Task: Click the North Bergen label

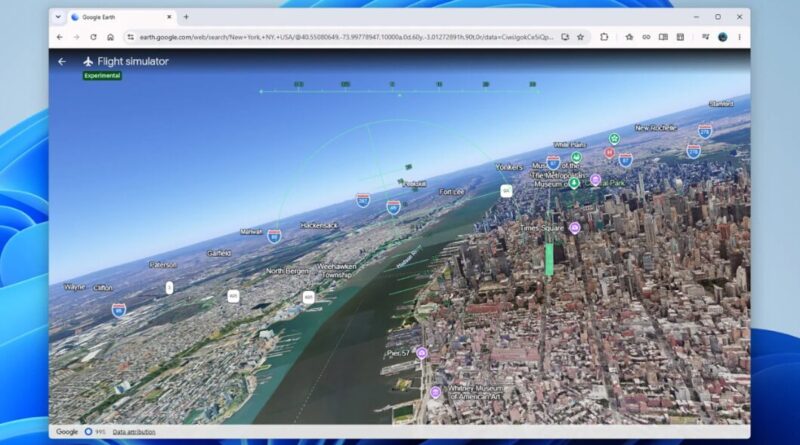Action: click(x=288, y=271)
